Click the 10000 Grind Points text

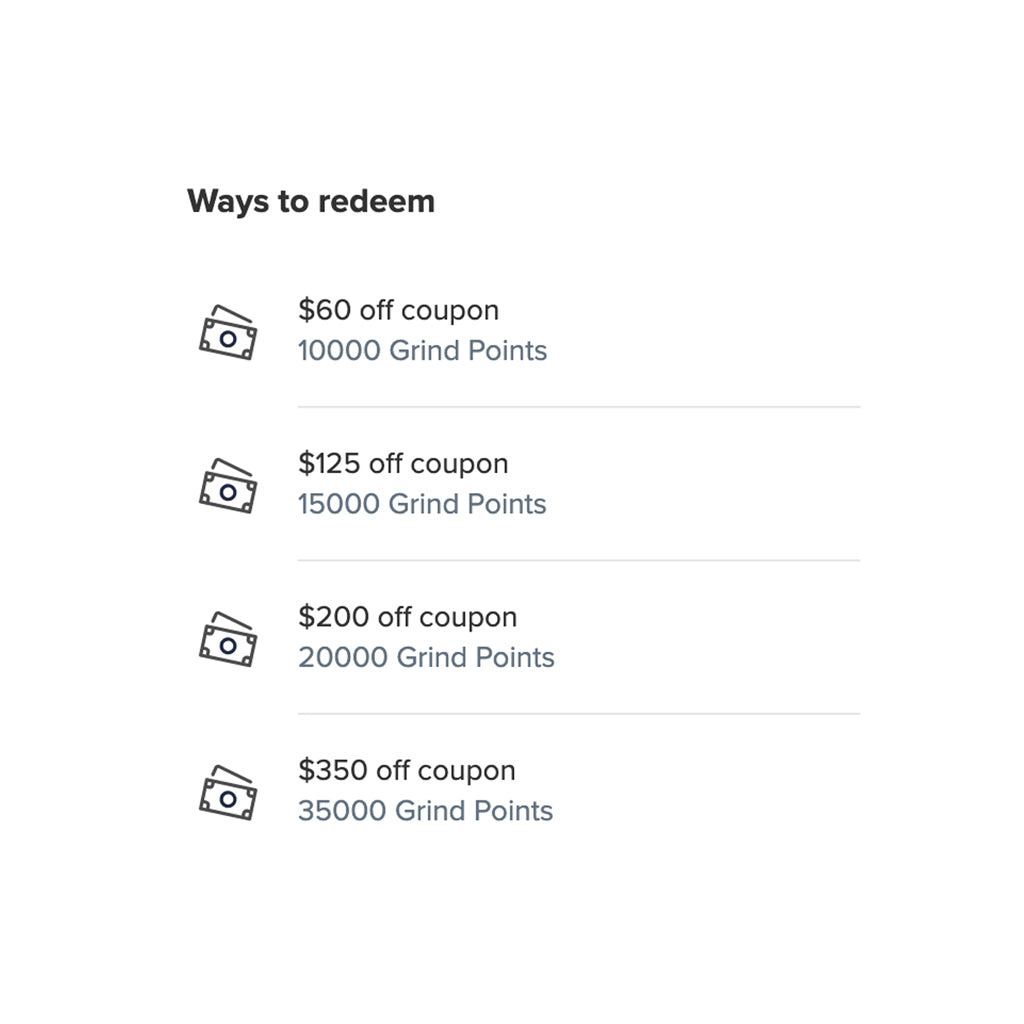point(423,351)
